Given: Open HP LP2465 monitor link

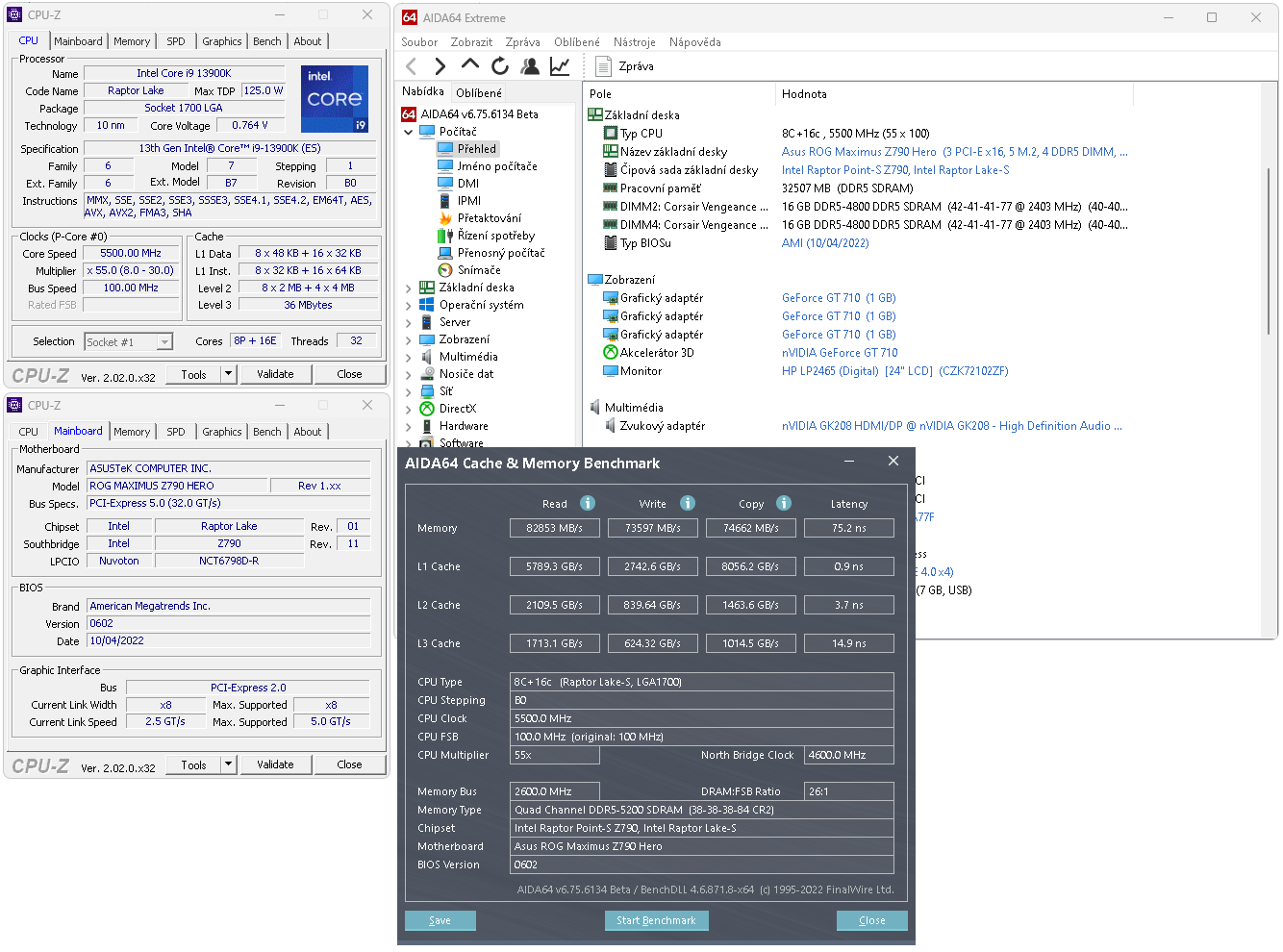Looking at the screenshot, I should pos(894,371).
